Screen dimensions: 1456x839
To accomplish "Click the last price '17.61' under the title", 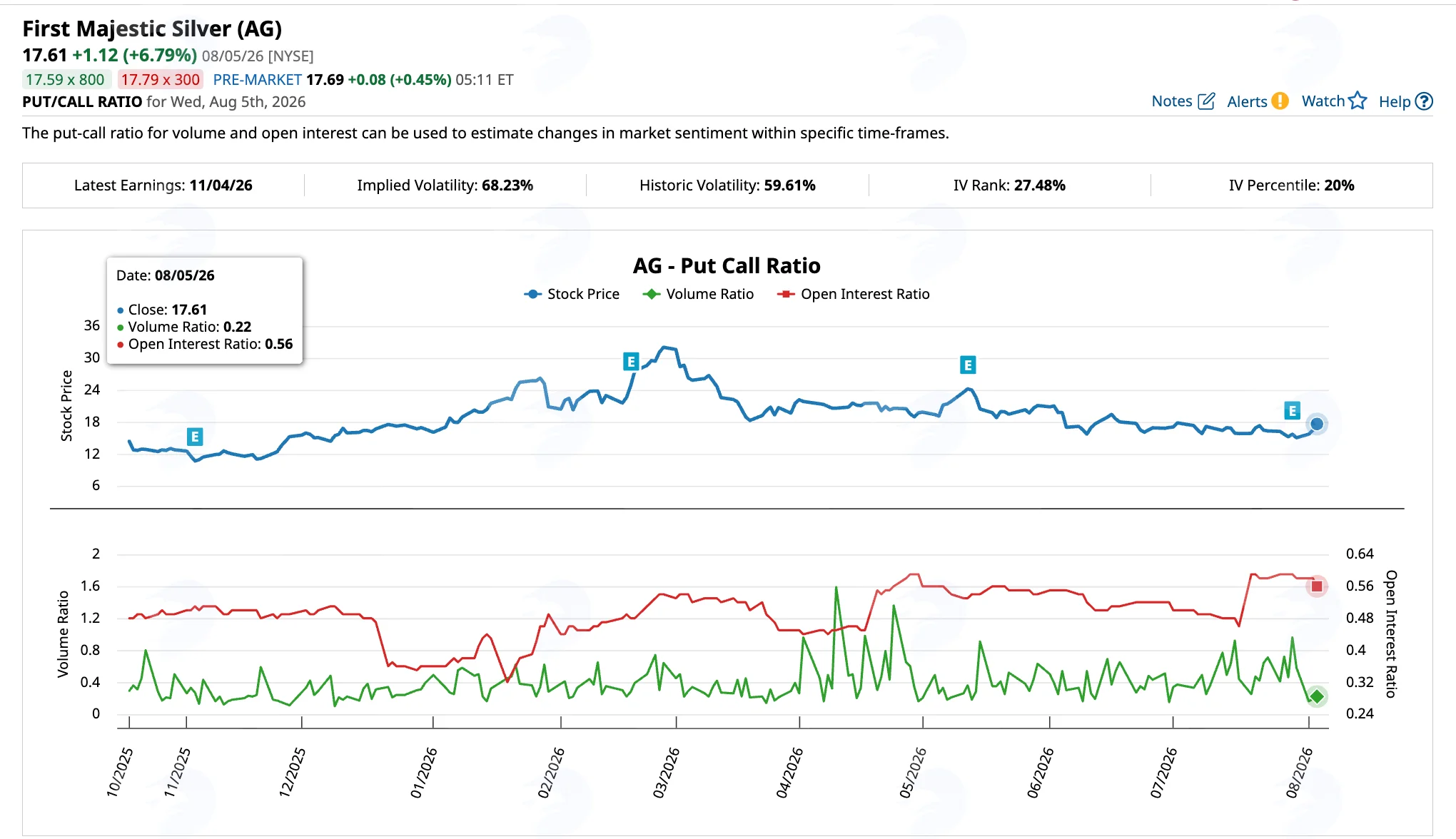I will tap(44, 56).
